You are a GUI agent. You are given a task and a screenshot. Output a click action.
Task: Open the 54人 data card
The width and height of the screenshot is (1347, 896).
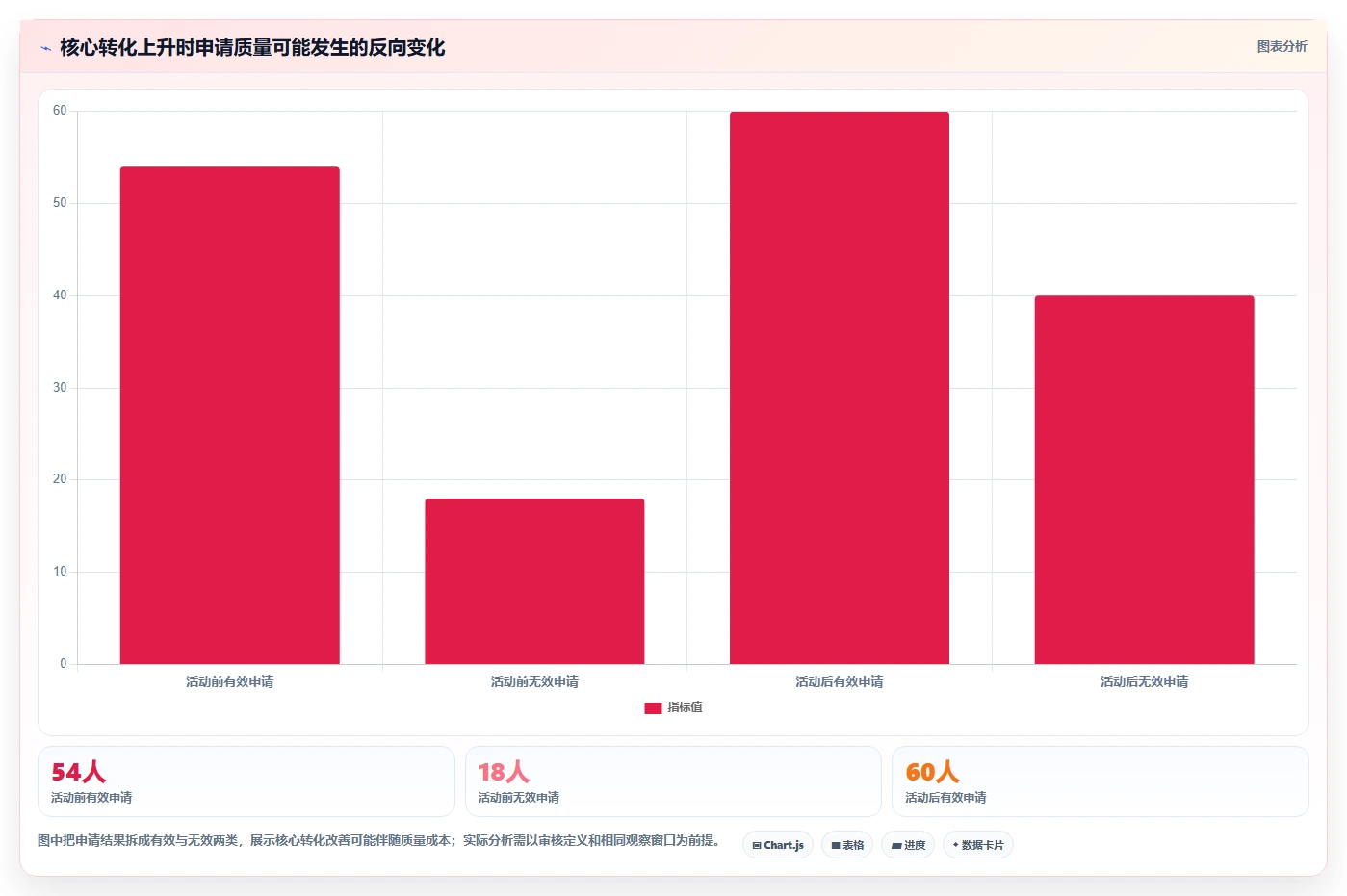pyautogui.click(x=246, y=781)
